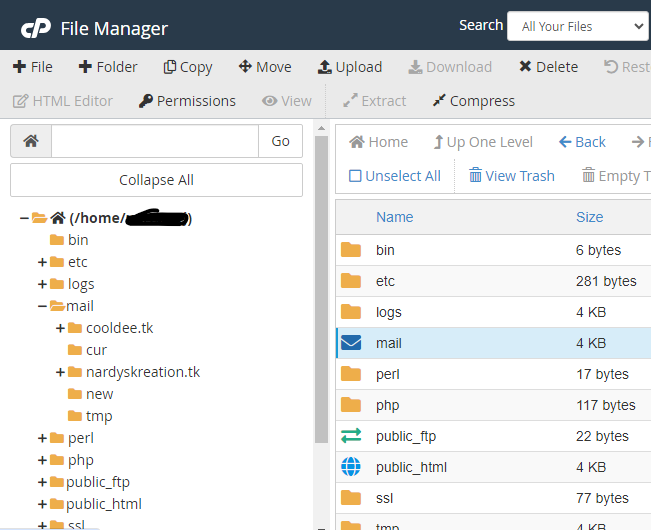The image size is (651, 530).
Task: Select the bin folder in tree
Action: pos(78,240)
